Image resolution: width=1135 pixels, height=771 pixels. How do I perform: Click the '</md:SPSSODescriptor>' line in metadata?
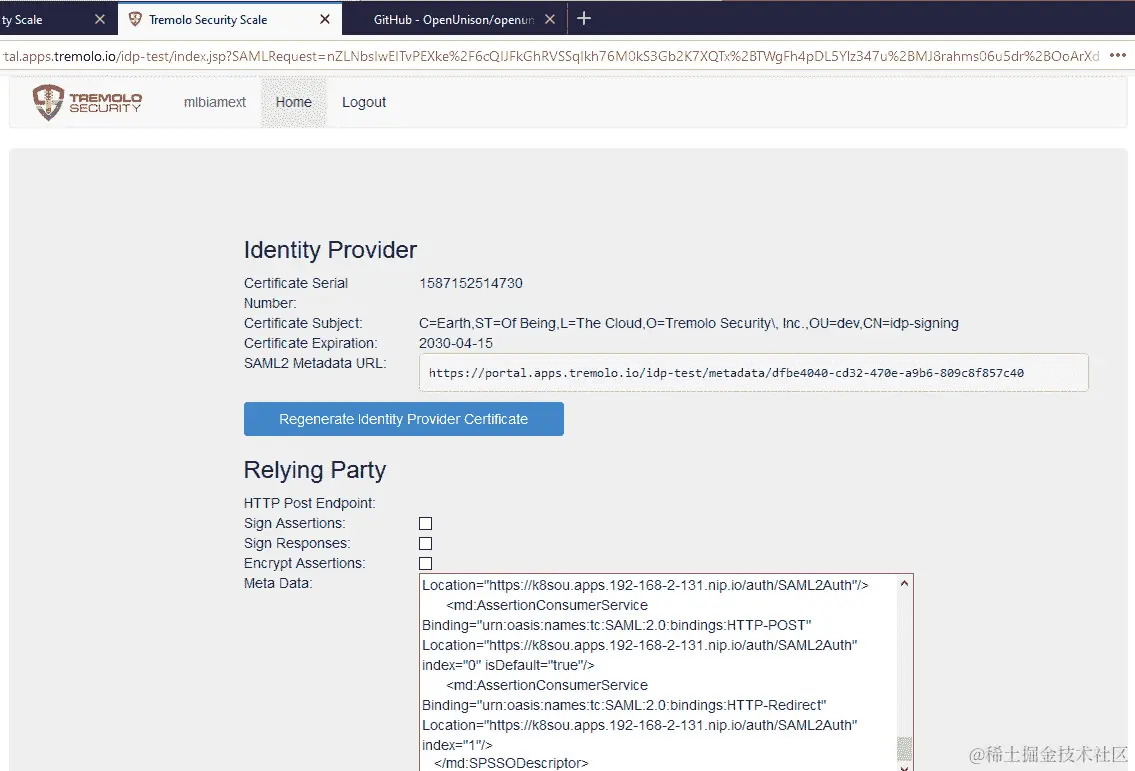click(511, 763)
